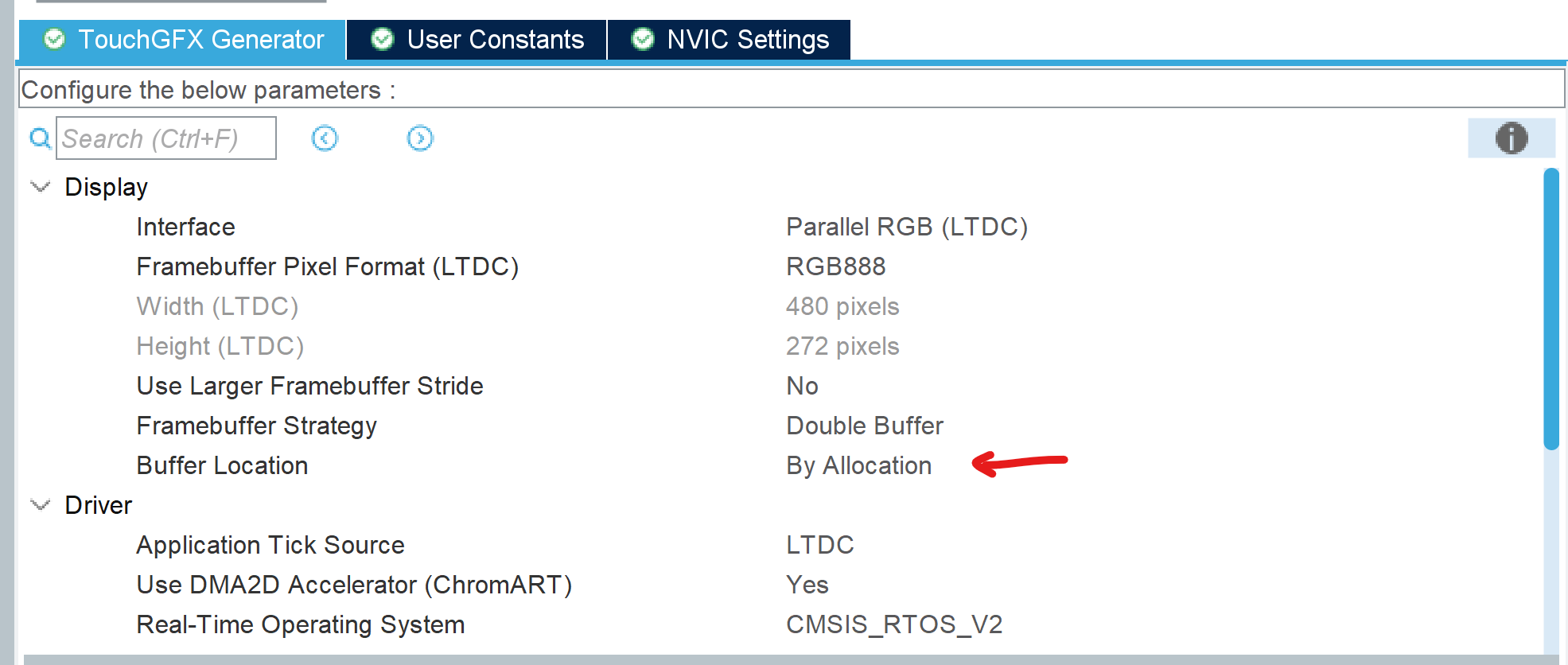
Task: Toggle Use DMA2D Accelerator (ChromART) setting
Action: (x=807, y=585)
